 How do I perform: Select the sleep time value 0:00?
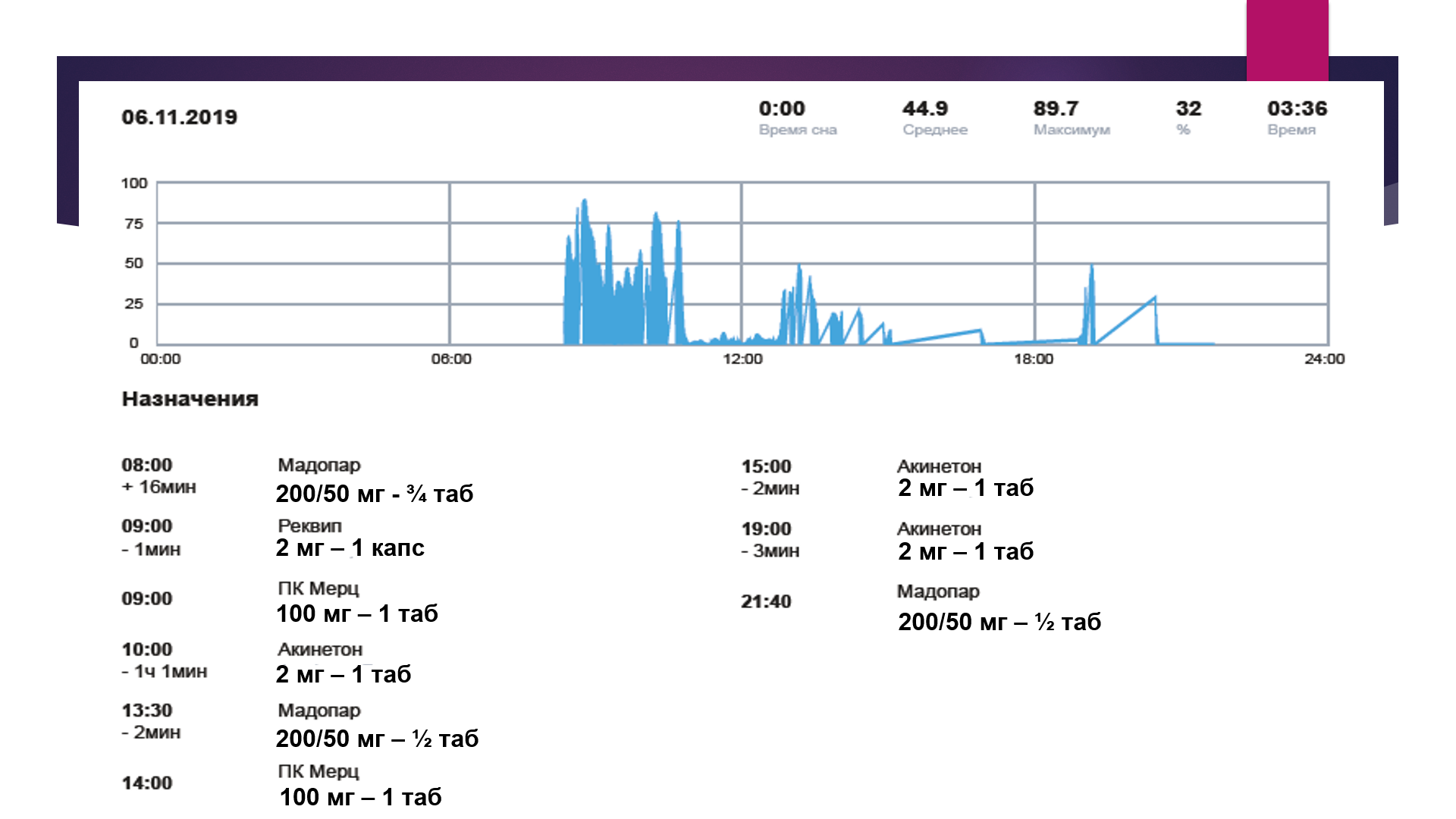(781, 108)
